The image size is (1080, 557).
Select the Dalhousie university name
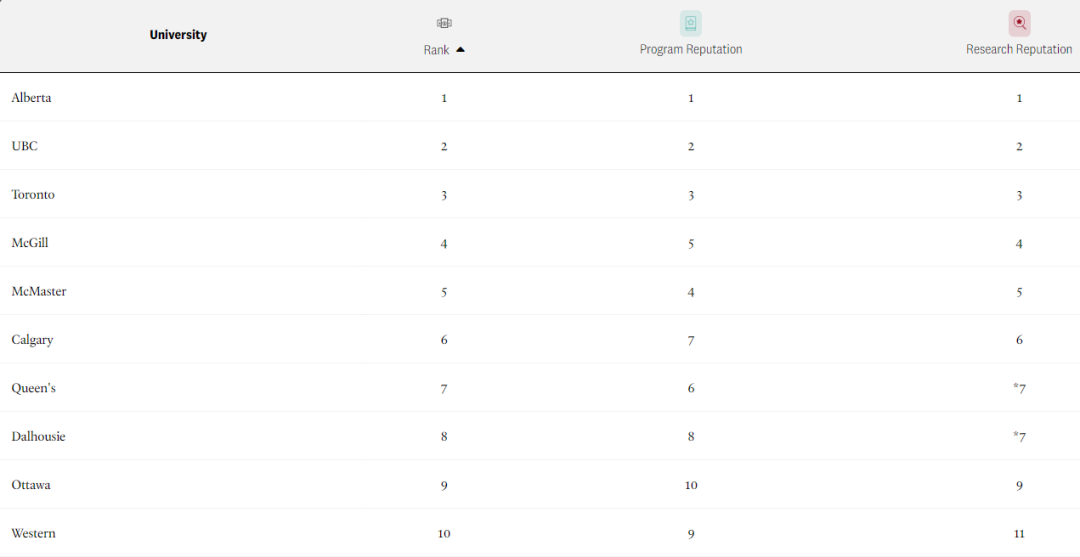(39, 437)
